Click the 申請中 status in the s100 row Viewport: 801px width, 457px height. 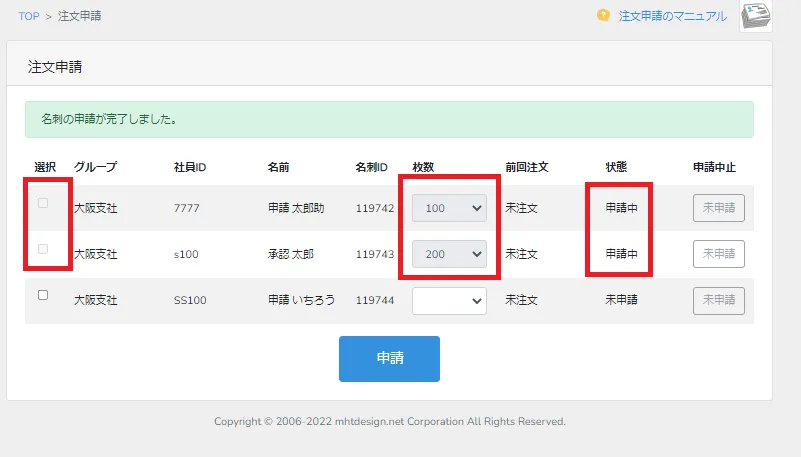621,254
